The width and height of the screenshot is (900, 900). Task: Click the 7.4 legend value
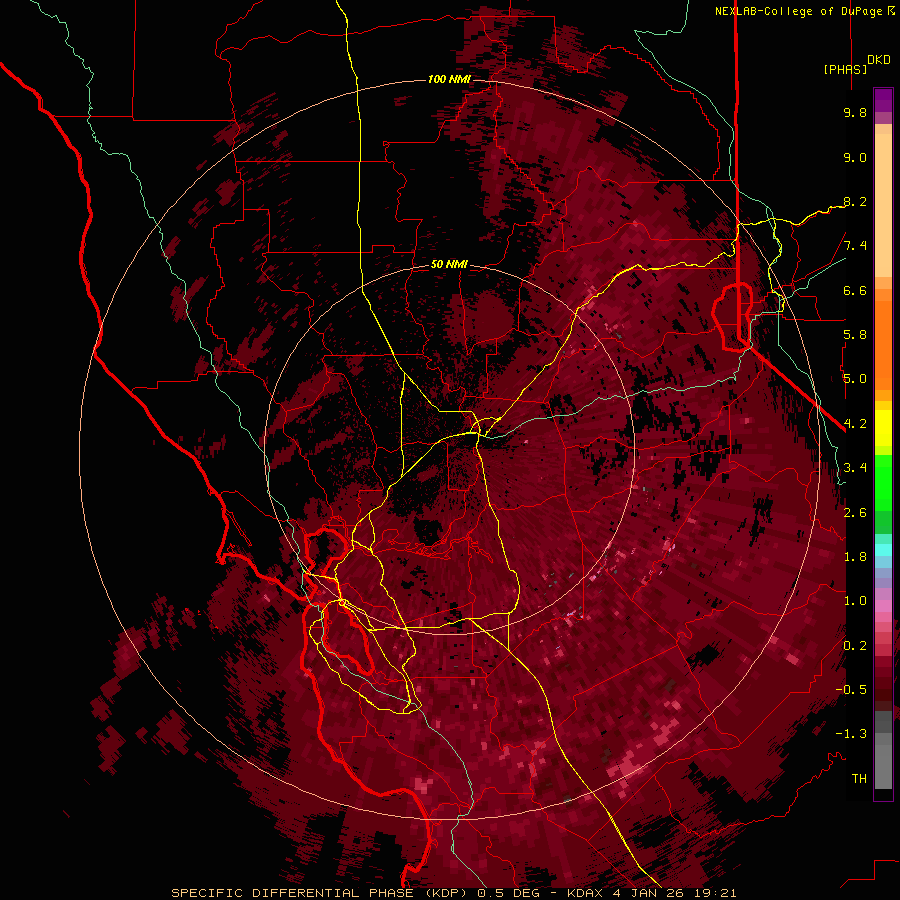click(x=855, y=246)
